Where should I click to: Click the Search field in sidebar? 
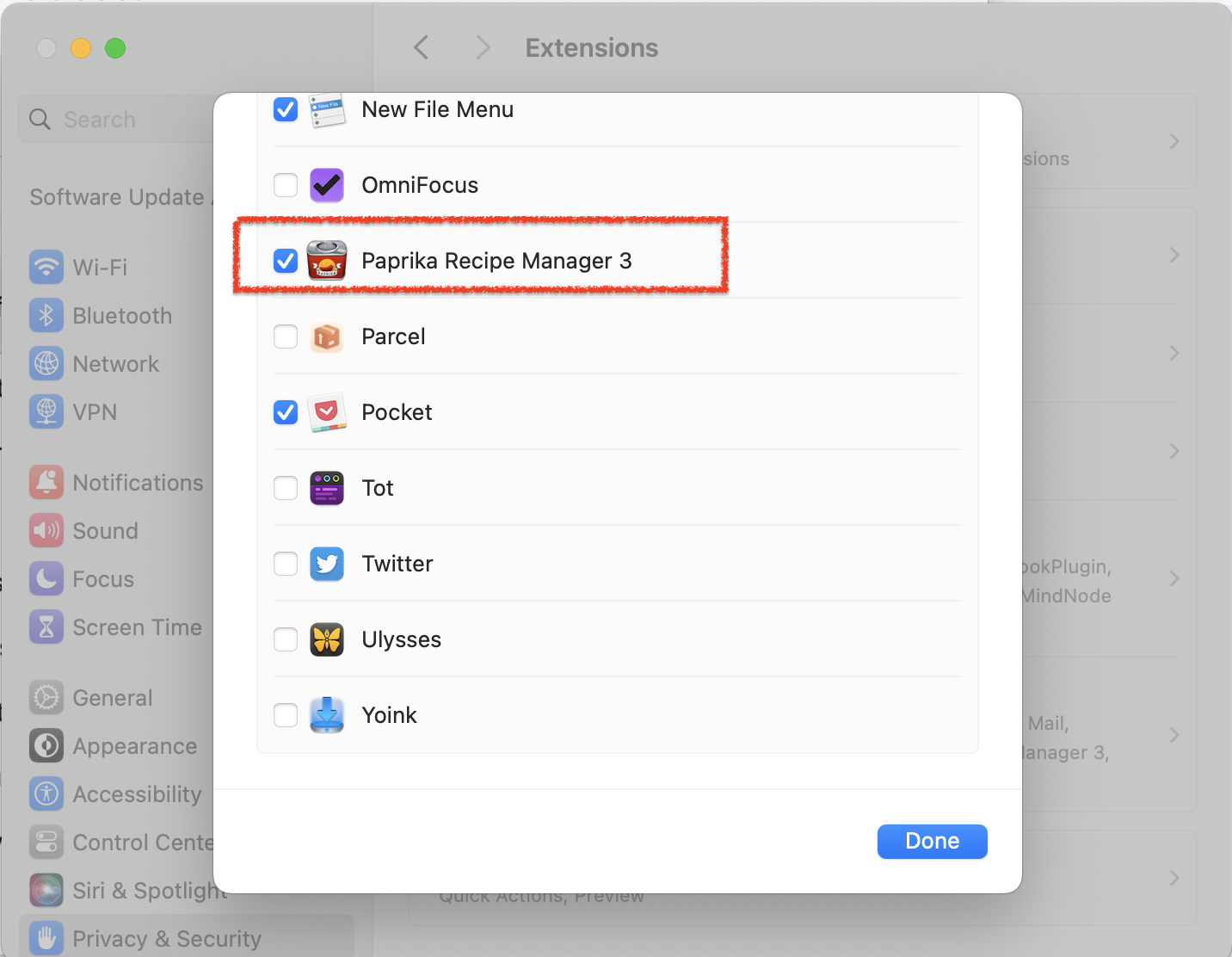(116, 120)
